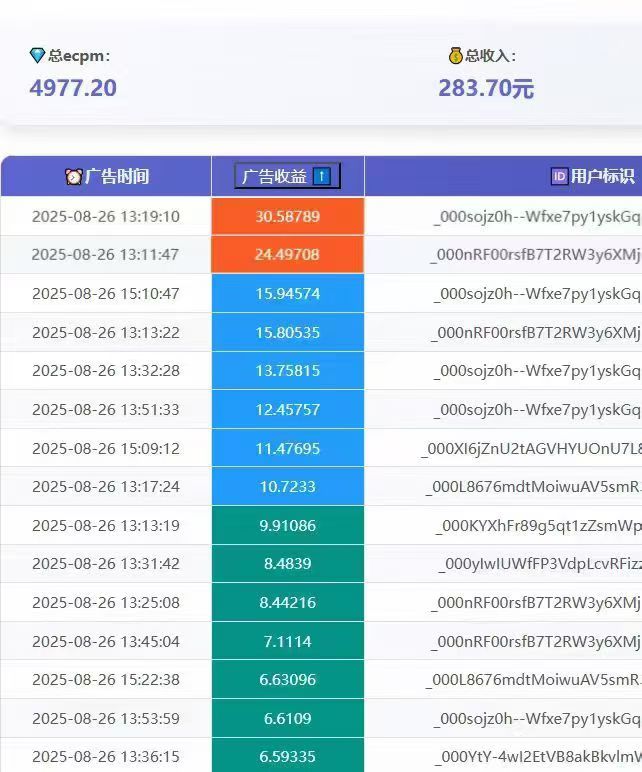This screenshot has height=772, width=642.
Task: Click the green revenue cell 6.6109
Action: click(288, 718)
